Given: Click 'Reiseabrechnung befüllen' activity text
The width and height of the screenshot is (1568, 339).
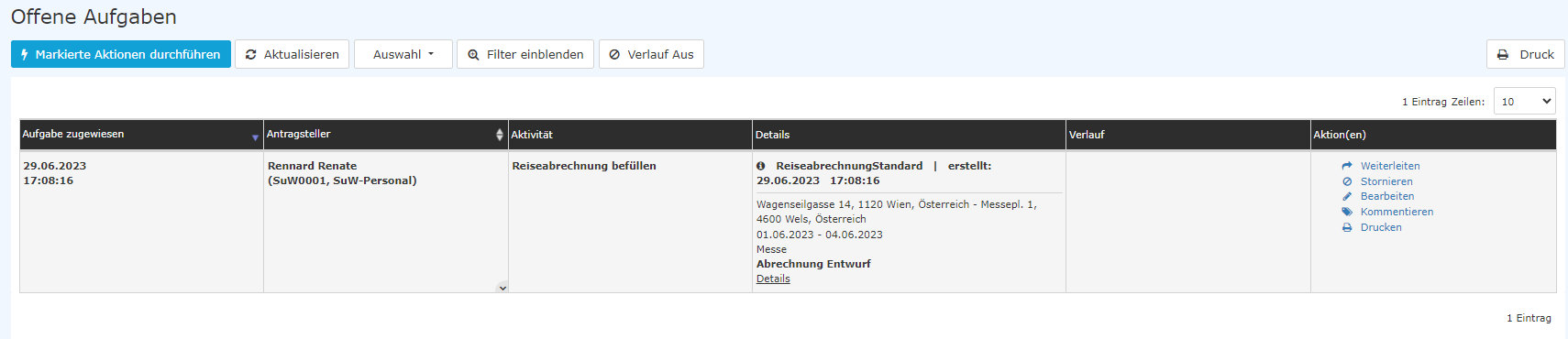Looking at the screenshot, I should click(x=584, y=166).
